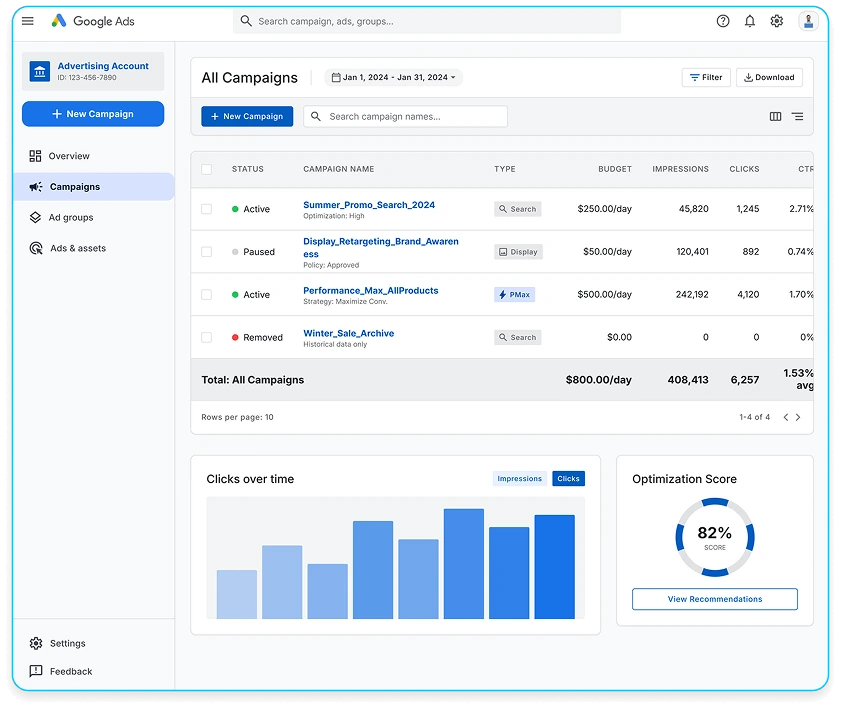Sort by the BUDGET column header
Screen dimensions: 841x709
(615, 169)
